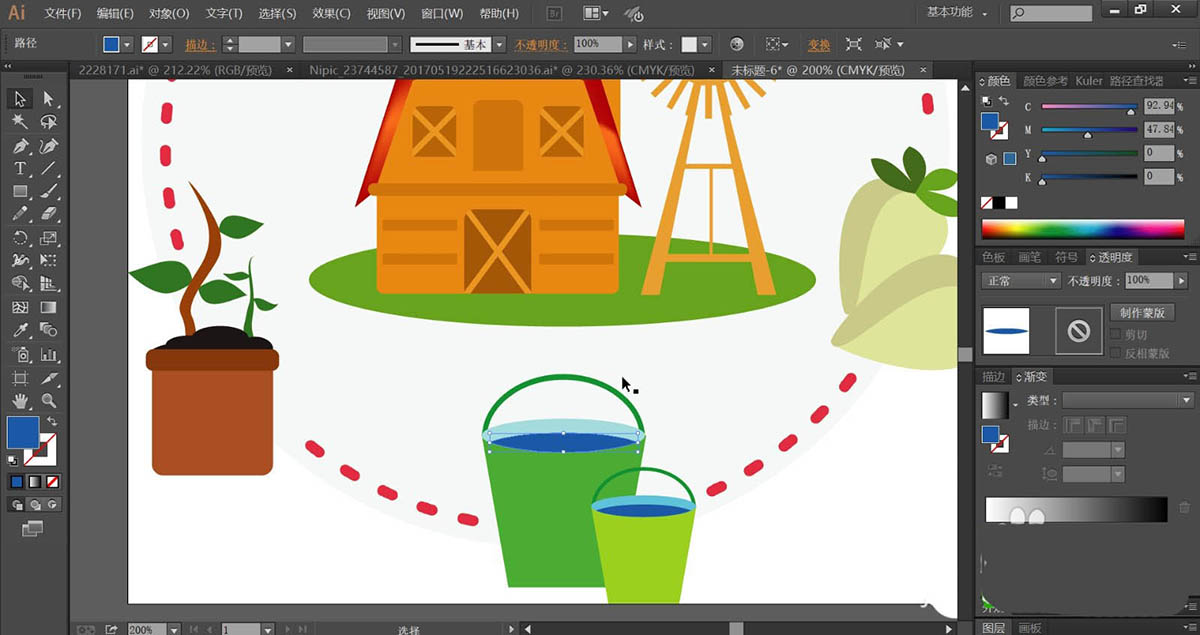This screenshot has height=635, width=1200.
Task: Select the Magic Wand tool
Action: tap(20, 122)
